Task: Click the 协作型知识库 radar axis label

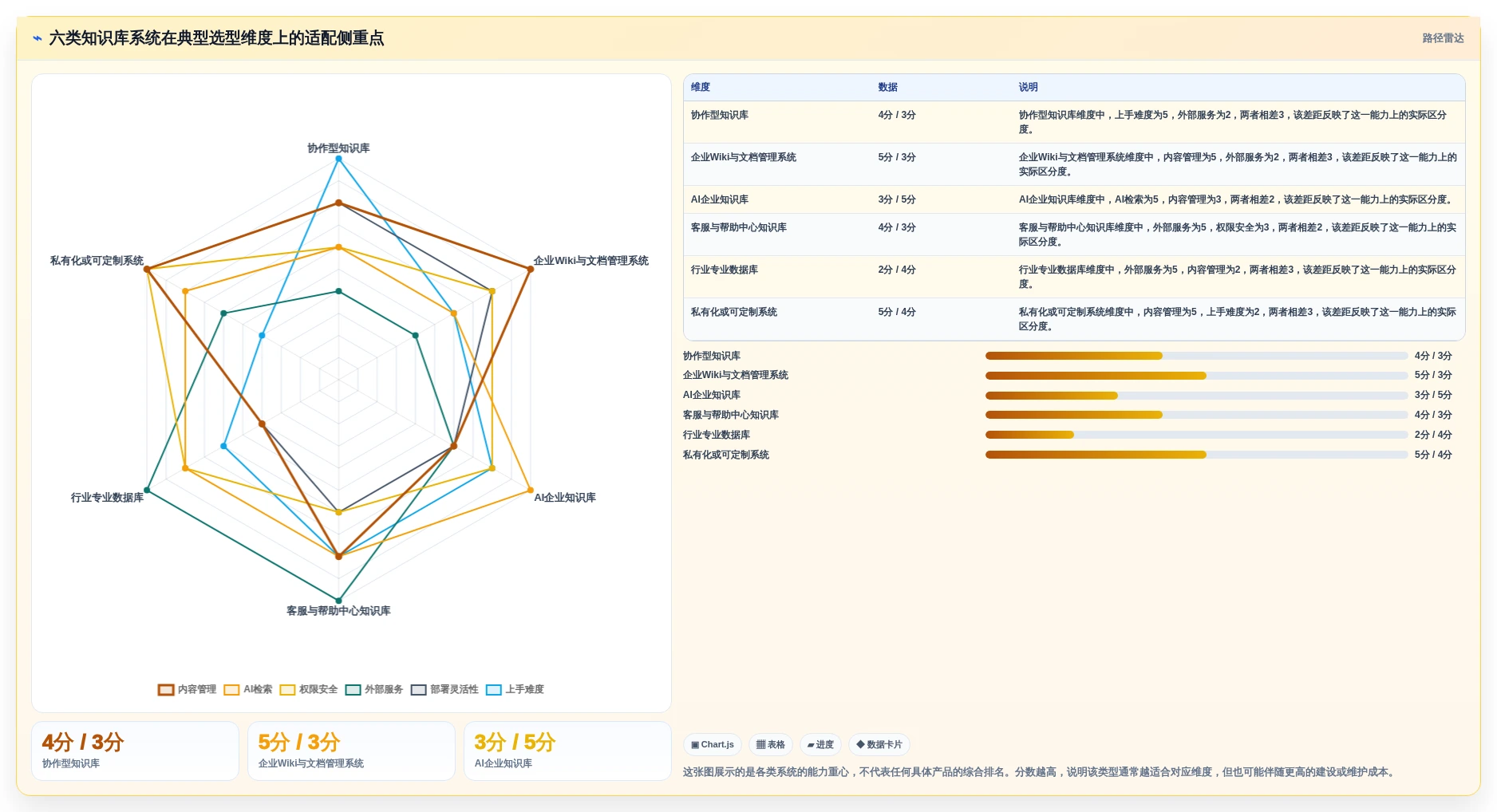Action: pyautogui.click(x=338, y=148)
